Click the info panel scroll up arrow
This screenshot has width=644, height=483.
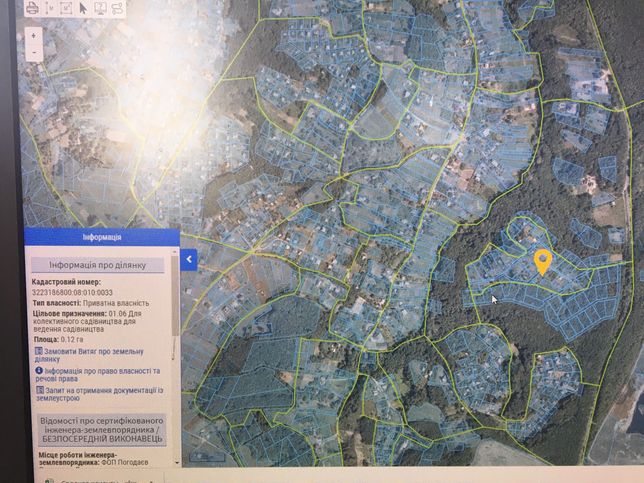[176, 251]
